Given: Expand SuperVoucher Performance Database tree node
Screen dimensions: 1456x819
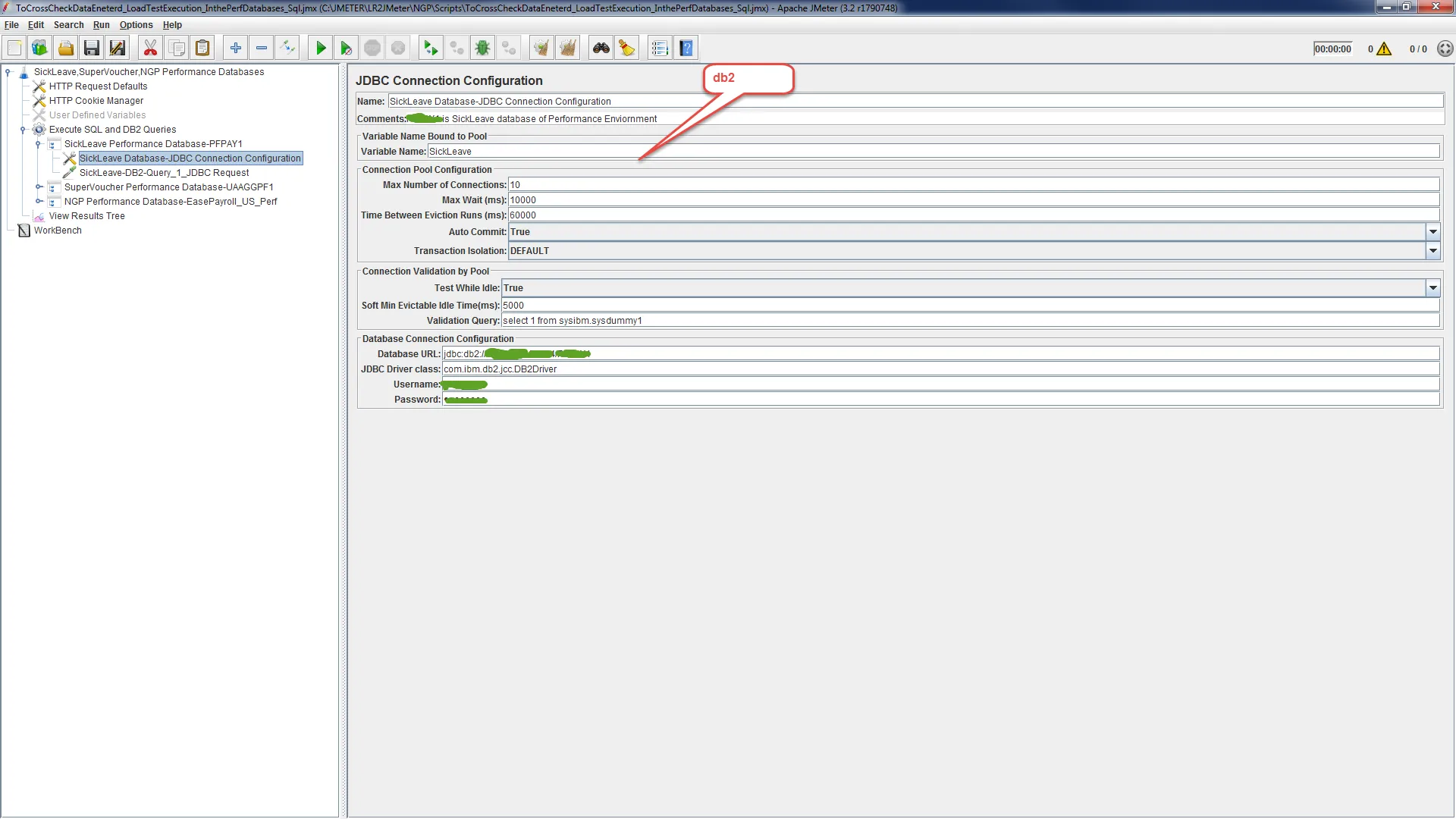Looking at the screenshot, I should (x=39, y=187).
